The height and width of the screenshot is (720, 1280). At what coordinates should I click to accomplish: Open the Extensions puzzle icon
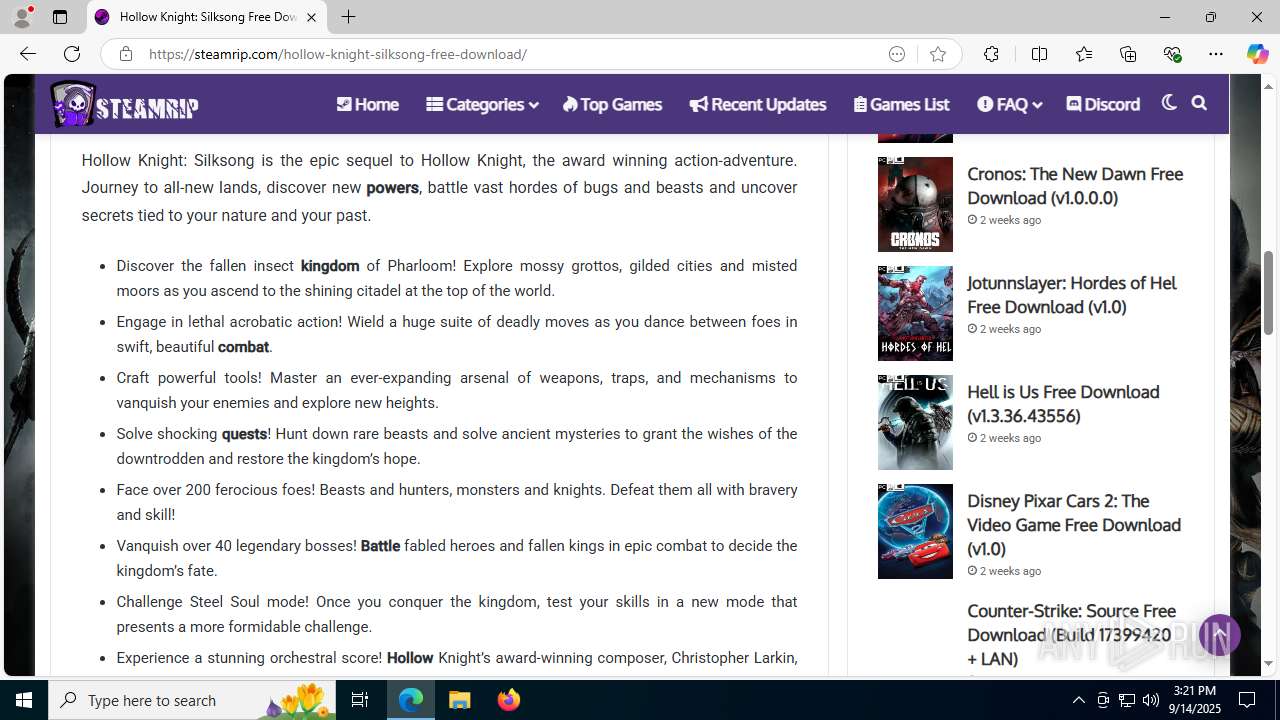[991, 54]
